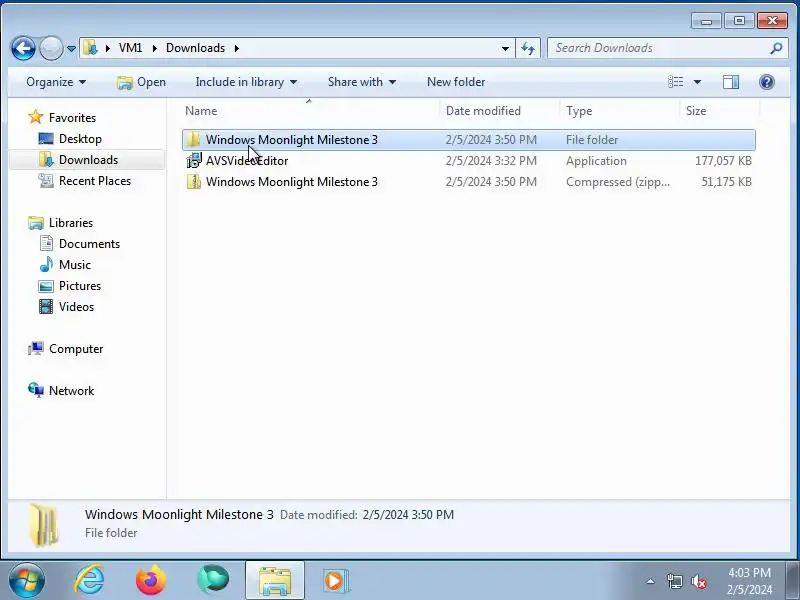Expand the arrow between VM1 and Downloads
This screenshot has width=800, height=600.
tap(155, 48)
